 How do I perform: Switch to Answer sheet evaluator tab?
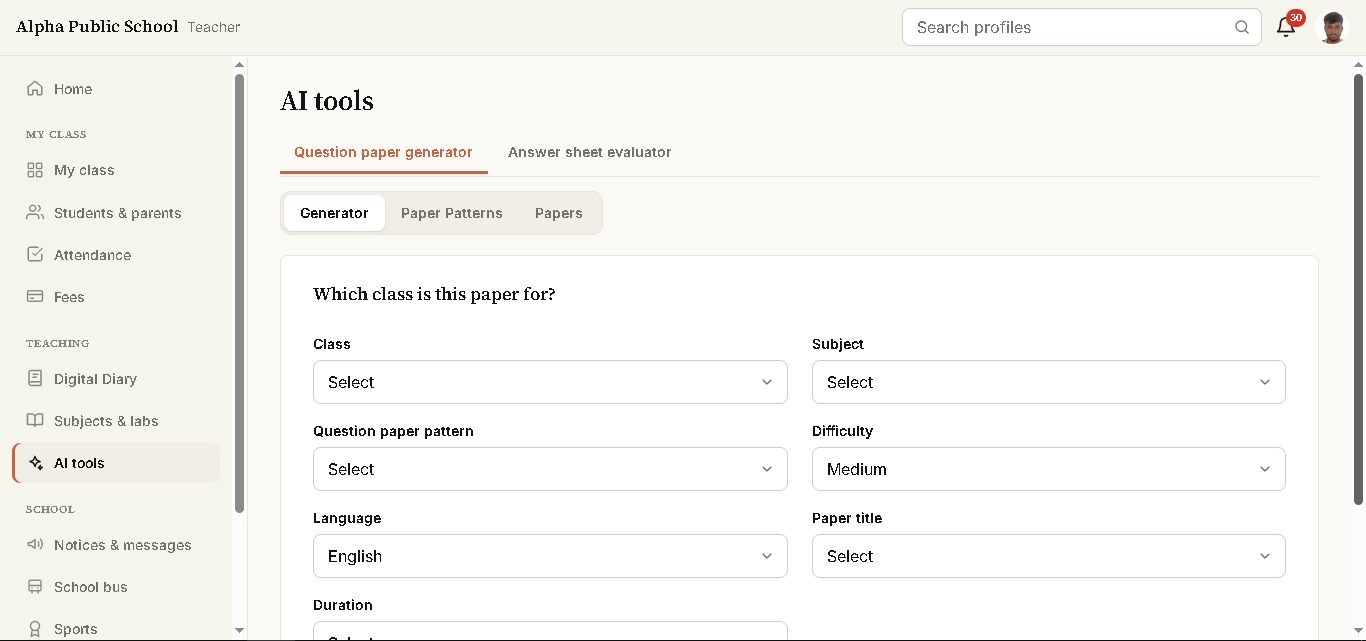tap(590, 152)
